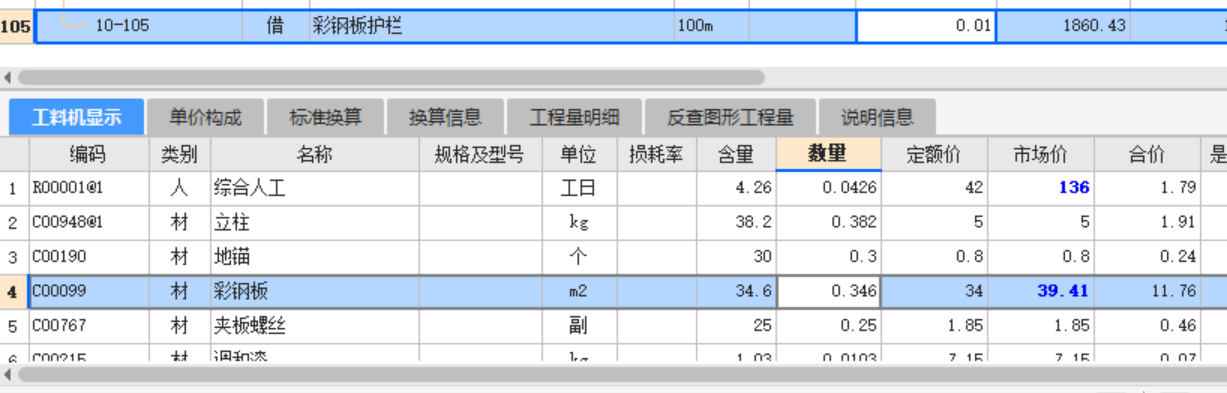Select code C00767 cell
Screen dimensions: 1227x393
(88, 326)
